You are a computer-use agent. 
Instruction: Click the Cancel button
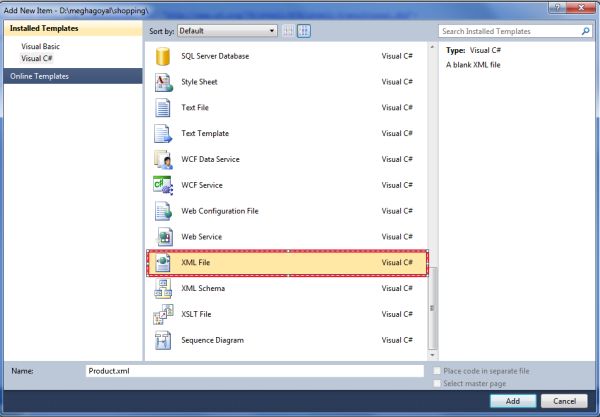[564, 401]
